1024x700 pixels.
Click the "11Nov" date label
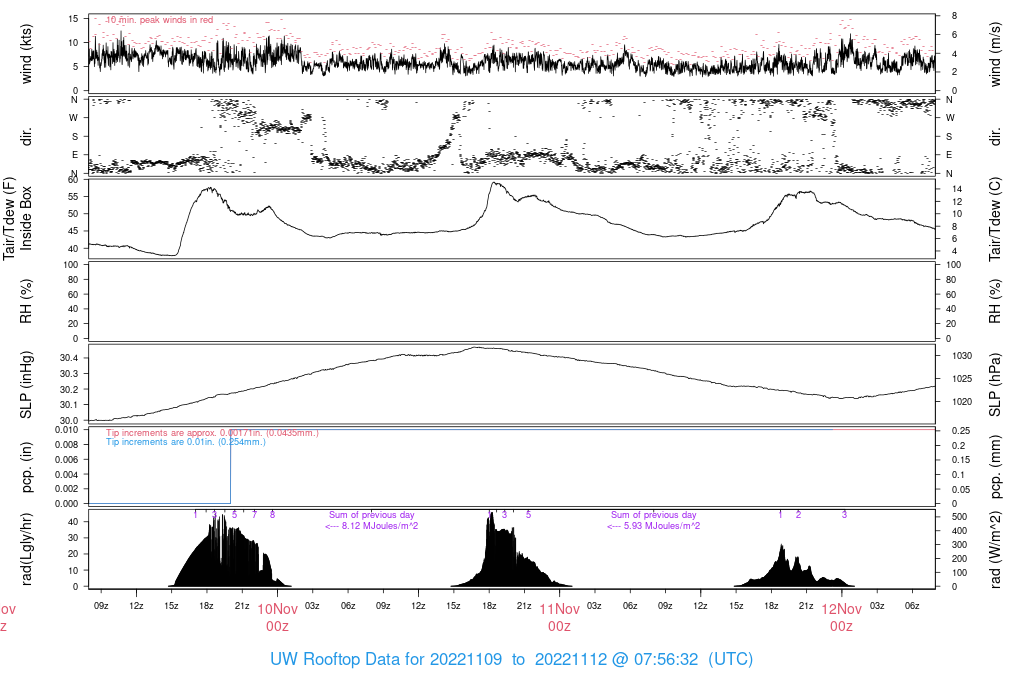coord(560,609)
